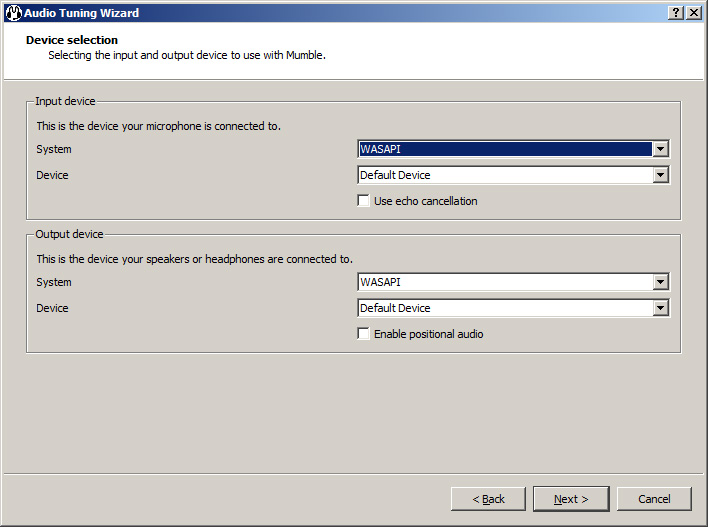Expand the input Device dropdown arrow
Image resolution: width=708 pixels, height=527 pixels.
click(660, 175)
